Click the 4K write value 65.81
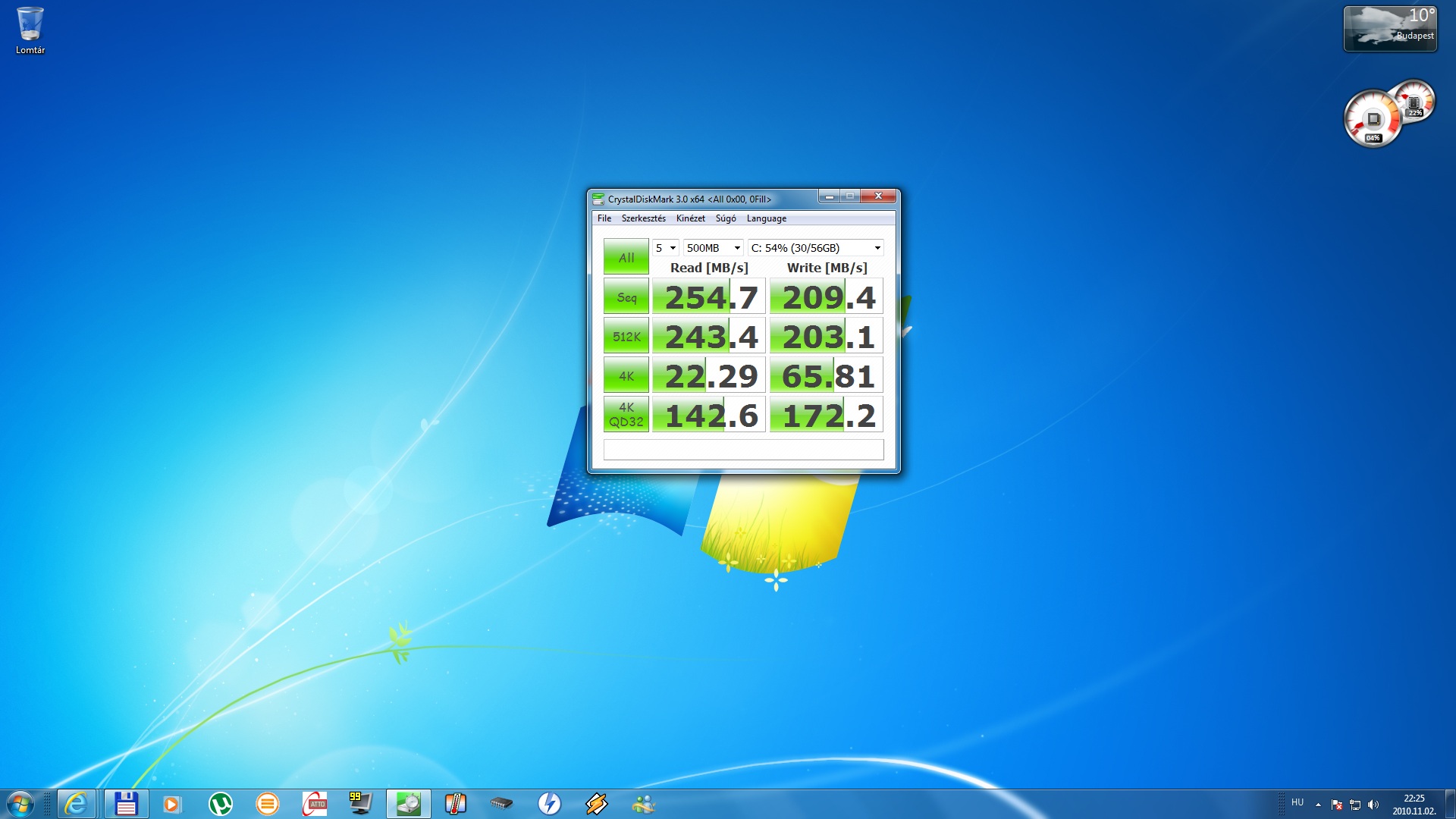 (x=827, y=375)
